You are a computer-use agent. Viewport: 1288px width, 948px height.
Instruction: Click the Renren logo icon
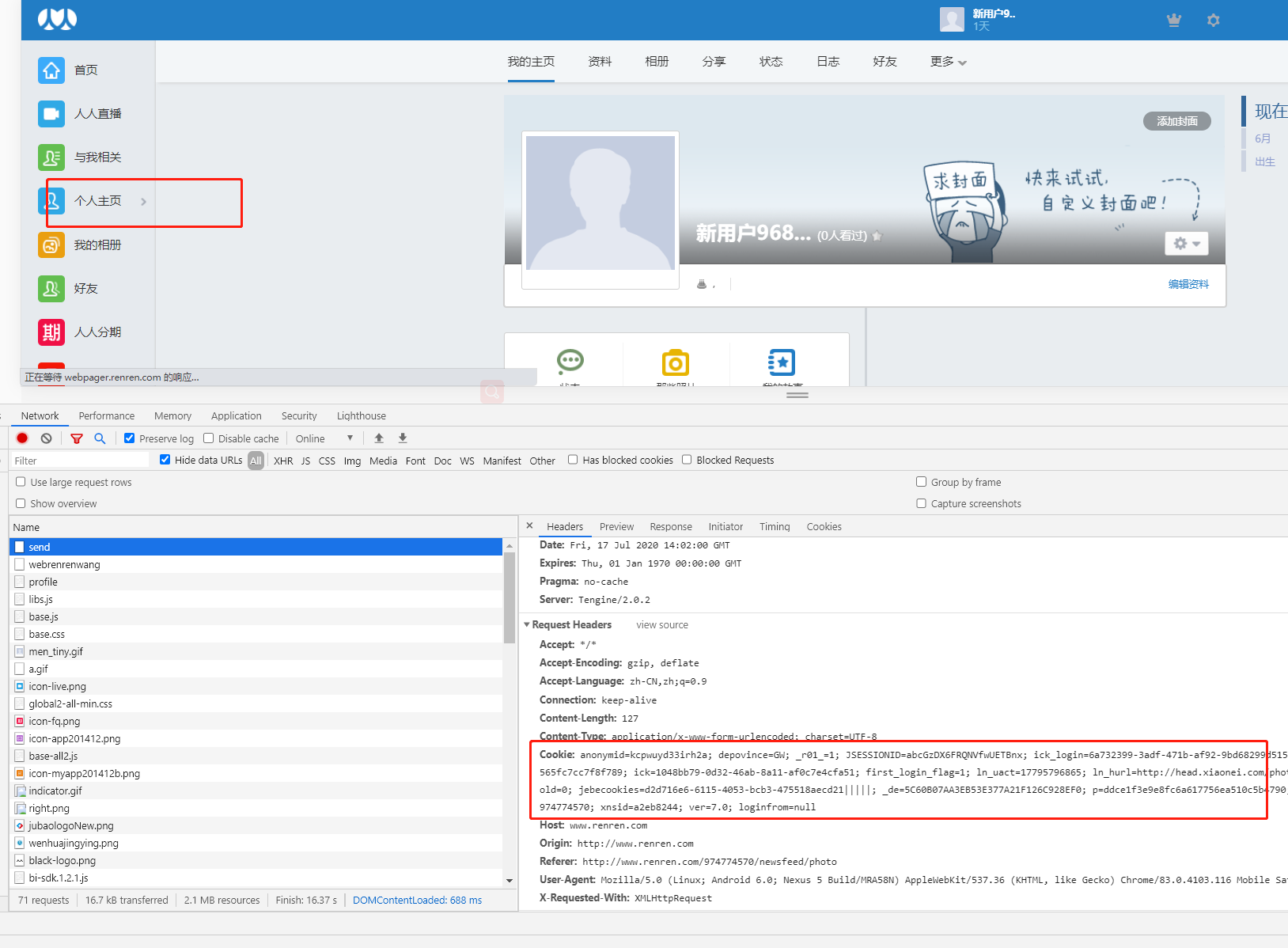click(57, 19)
